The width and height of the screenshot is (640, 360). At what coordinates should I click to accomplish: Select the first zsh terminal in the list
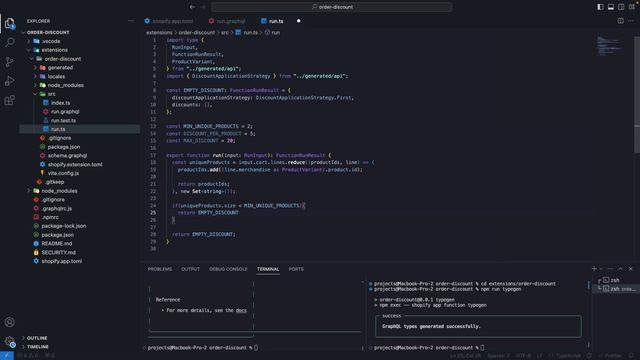tap(616, 280)
